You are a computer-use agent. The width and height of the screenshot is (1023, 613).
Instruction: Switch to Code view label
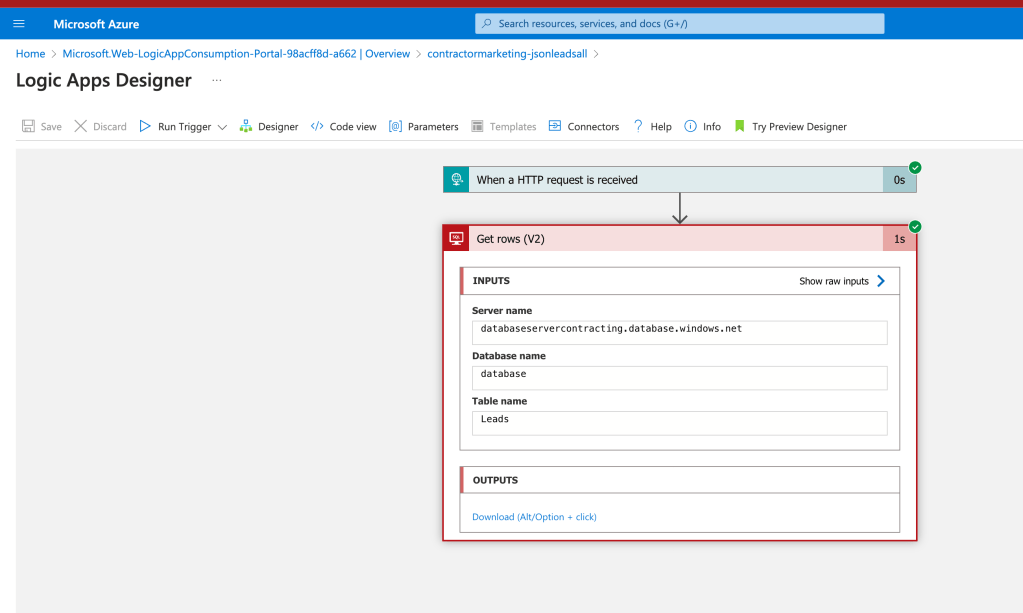pyautogui.click(x=353, y=127)
